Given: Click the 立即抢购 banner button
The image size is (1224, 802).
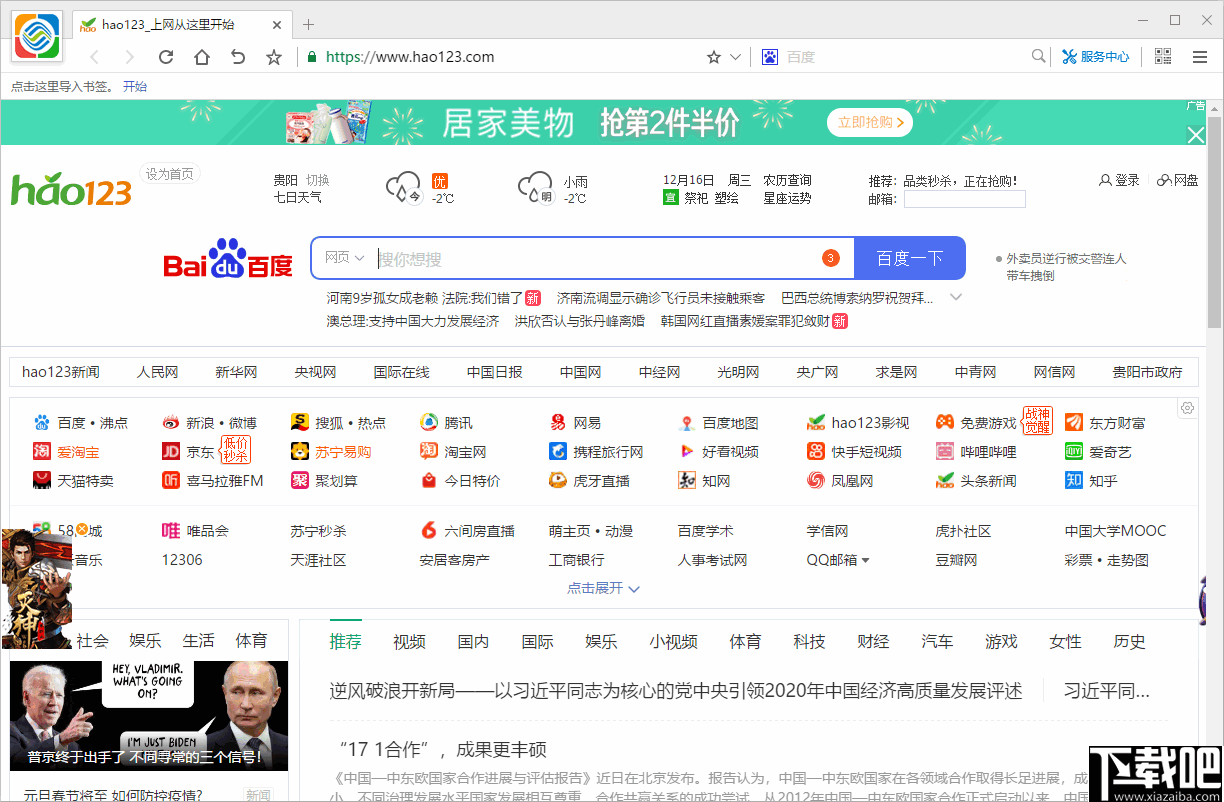Looking at the screenshot, I should coord(869,122).
